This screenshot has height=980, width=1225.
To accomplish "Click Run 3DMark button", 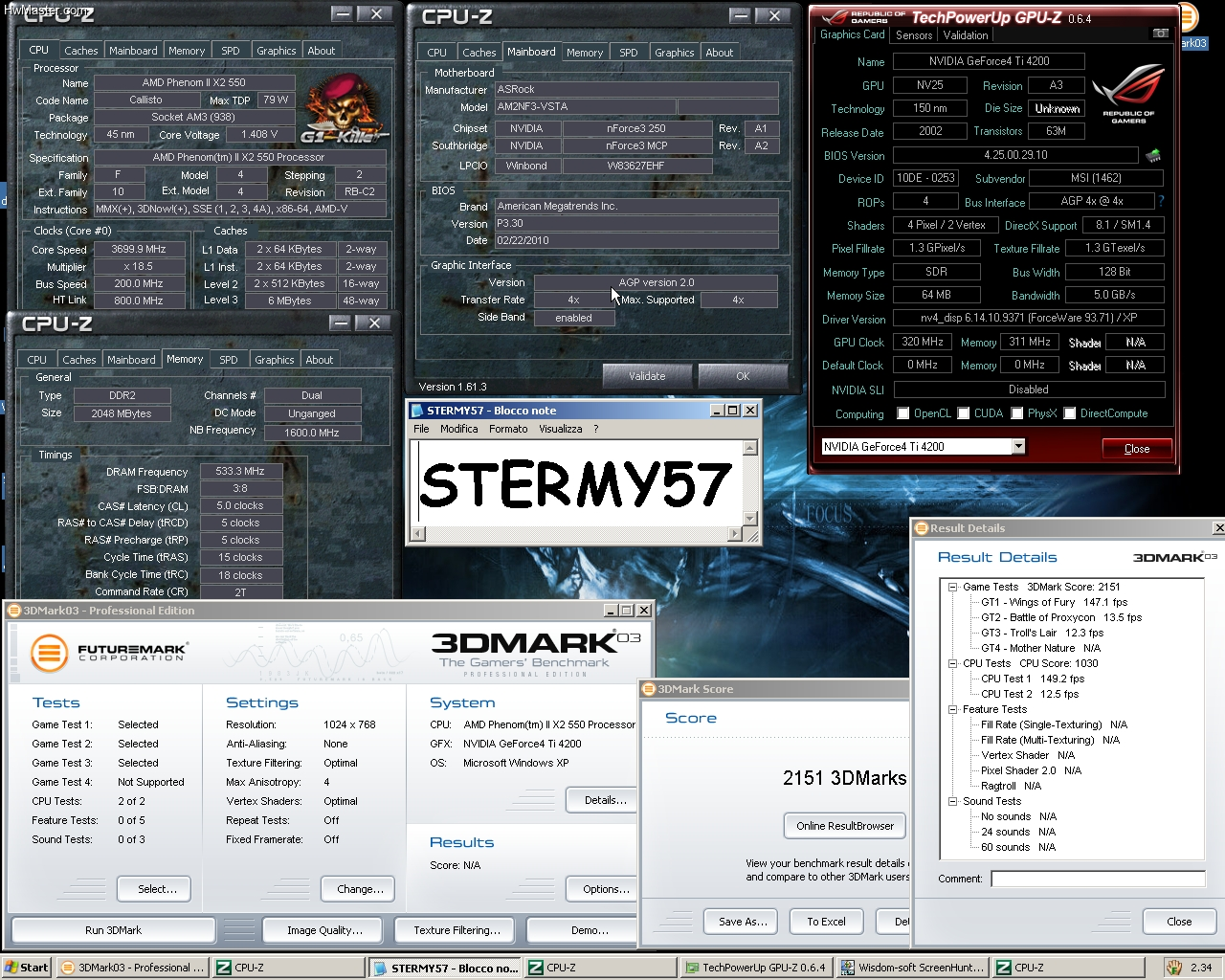I will 113,930.
